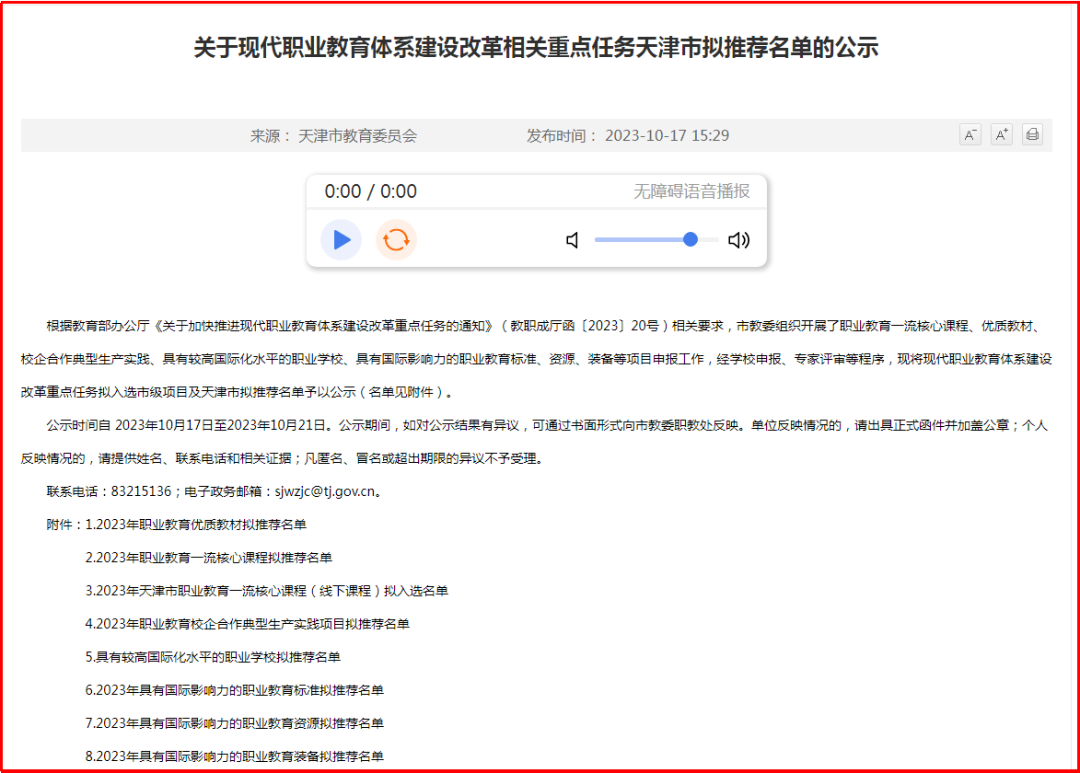Screen dimensions: 1080x773
Task: Open attachment 3 线下课程拟入选名单
Action: (266, 591)
